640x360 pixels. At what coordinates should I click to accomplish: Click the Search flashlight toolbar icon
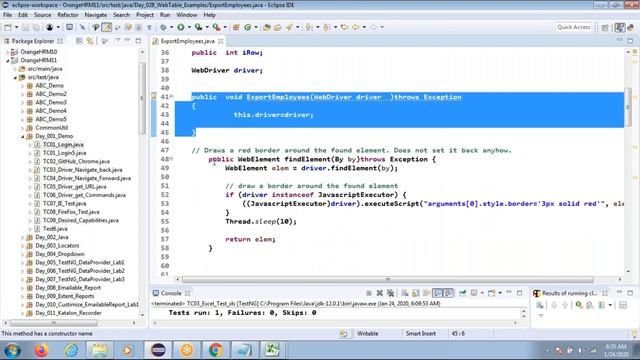point(289,27)
